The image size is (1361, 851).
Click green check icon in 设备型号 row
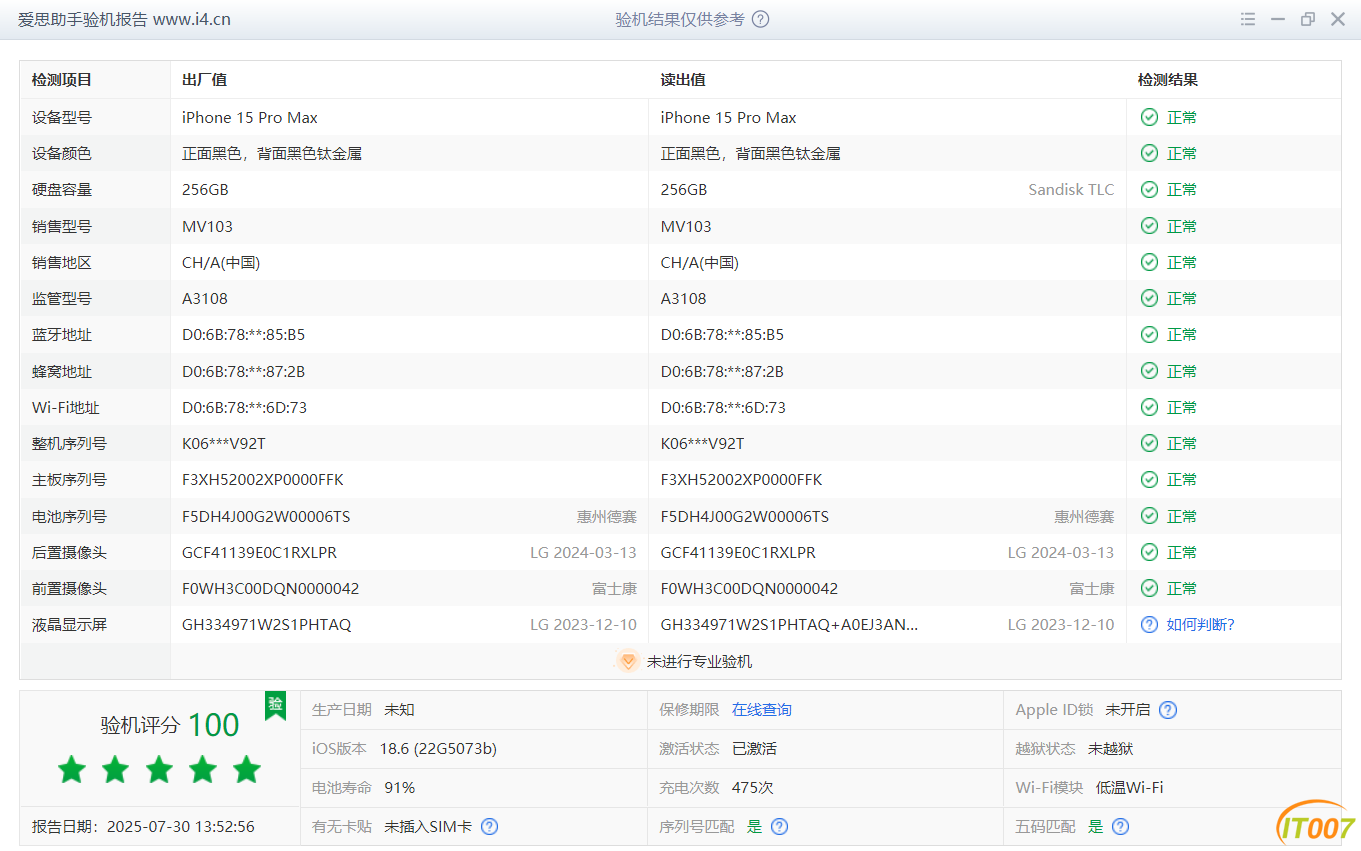tap(1150, 118)
